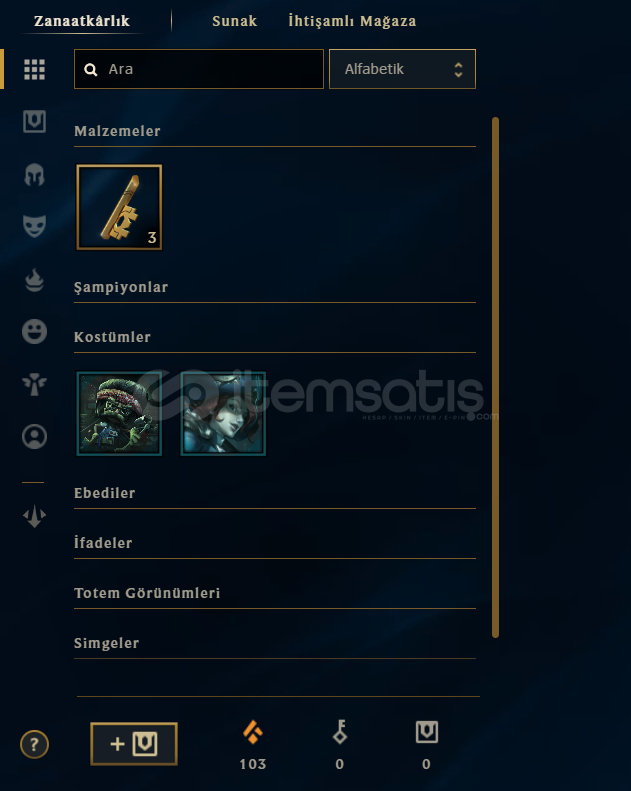The height and width of the screenshot is (791, 631).
Task: Select the goblin-like skin shard thumbnail
Action: click(119, 414)
